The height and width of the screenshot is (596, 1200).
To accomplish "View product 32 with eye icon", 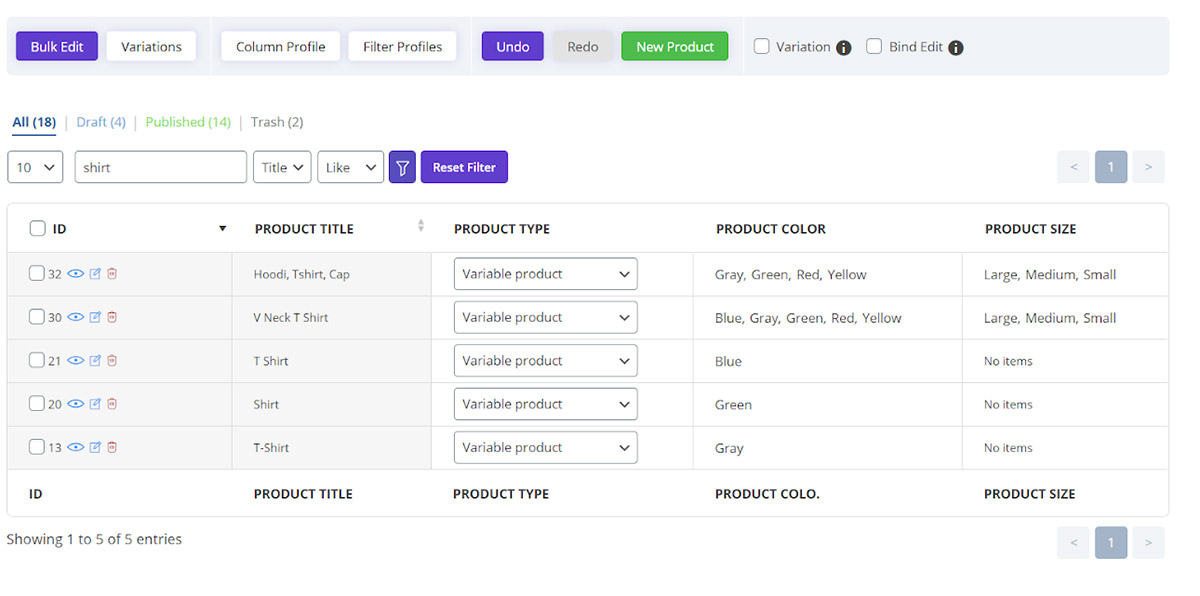I will pos(76,273).
